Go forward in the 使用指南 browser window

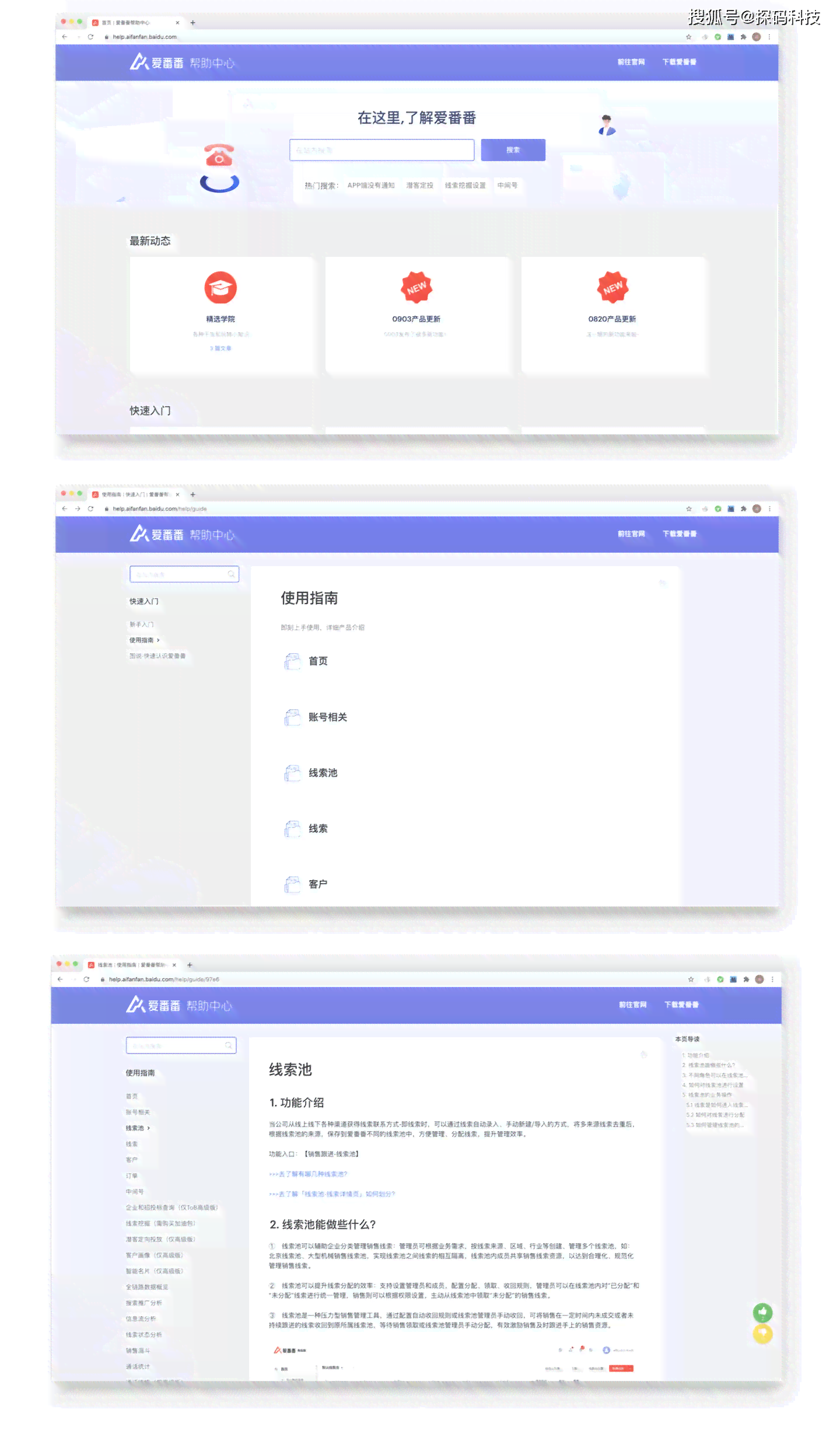coord(78,509)
